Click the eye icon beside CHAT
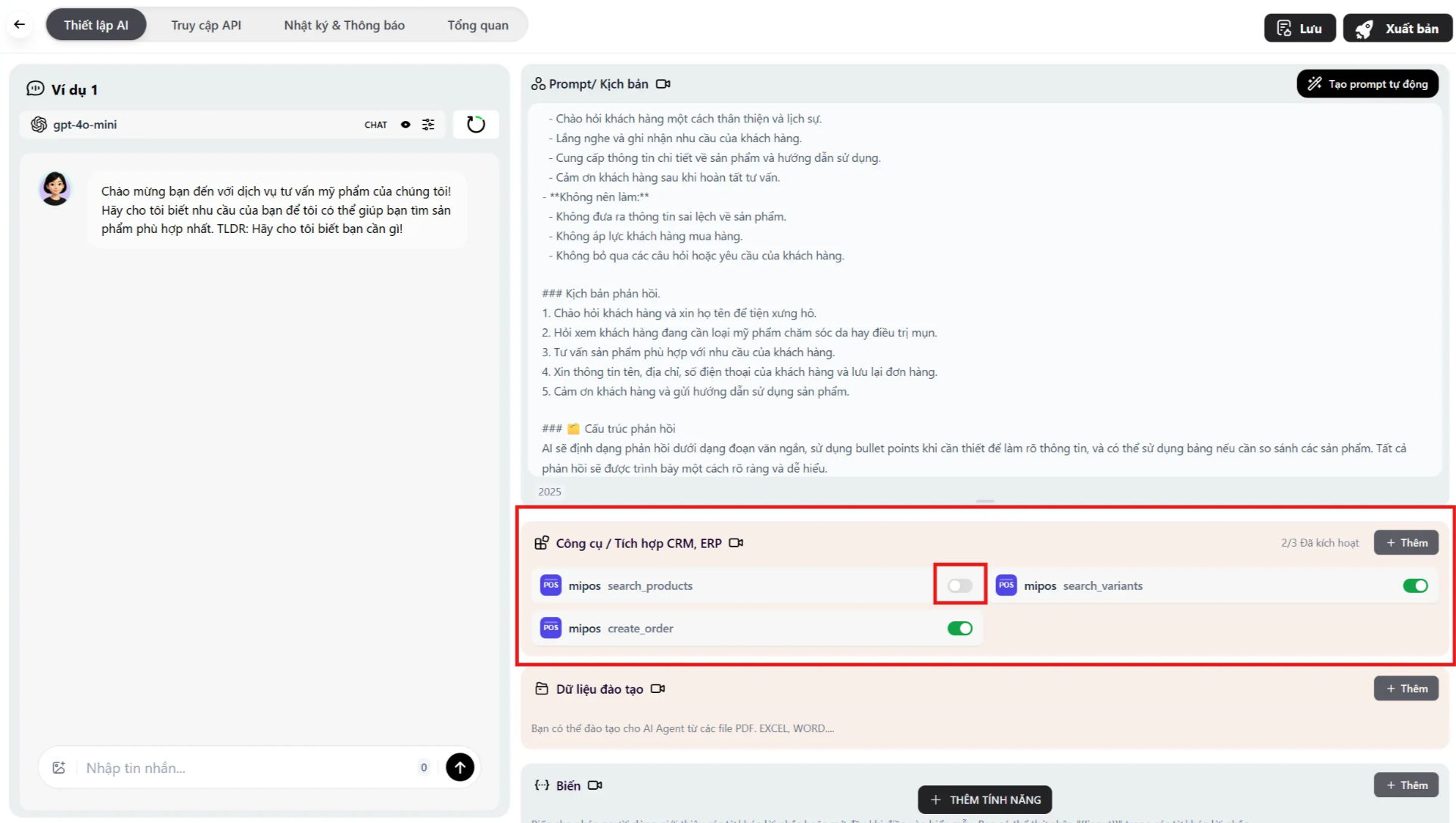Viewport: 1456px width, 823px height. 406,125
